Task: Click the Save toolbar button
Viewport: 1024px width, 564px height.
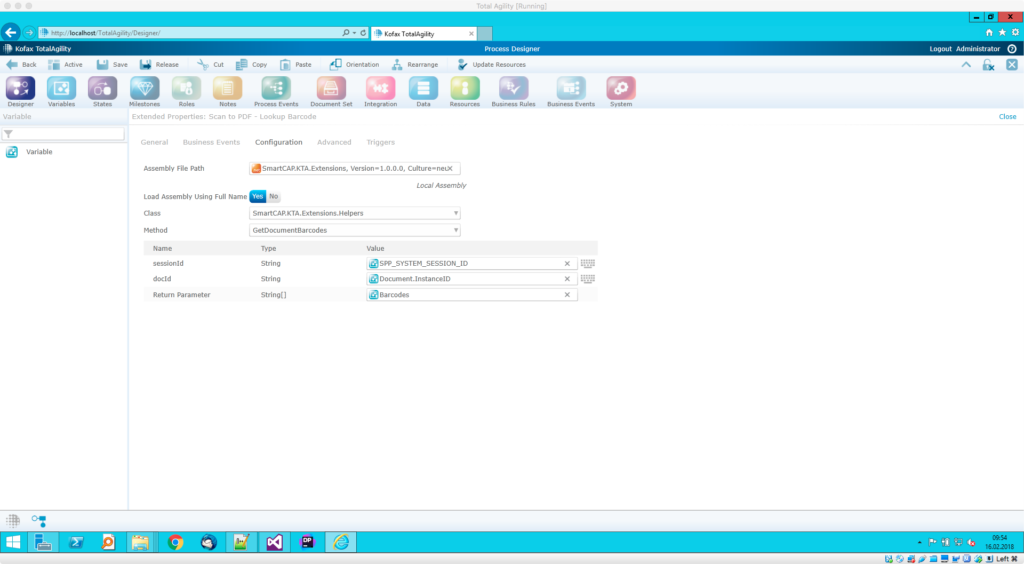Action: pyautogui.click(x=112, y=64)
